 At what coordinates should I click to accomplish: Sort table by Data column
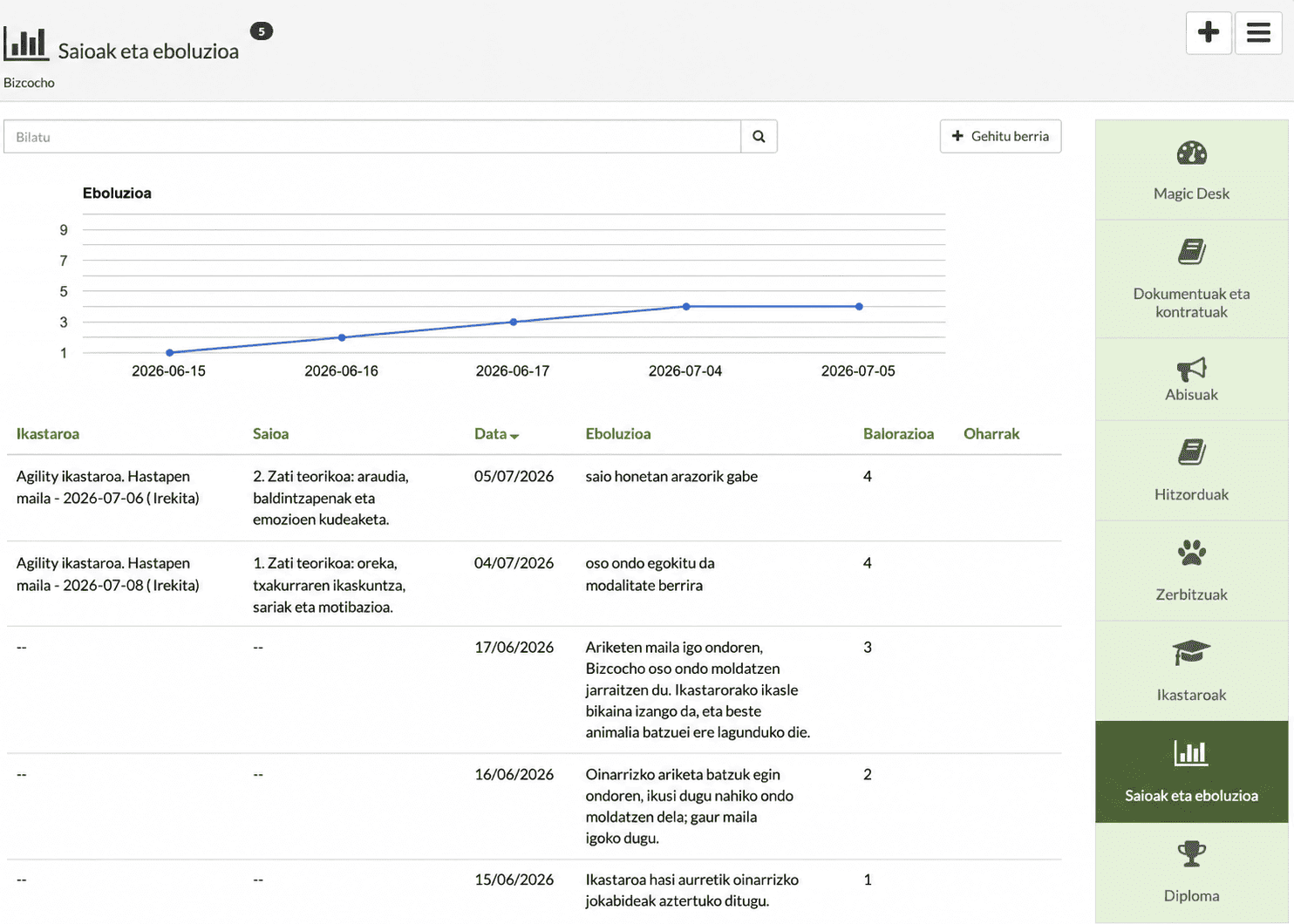tap(496, 434)
